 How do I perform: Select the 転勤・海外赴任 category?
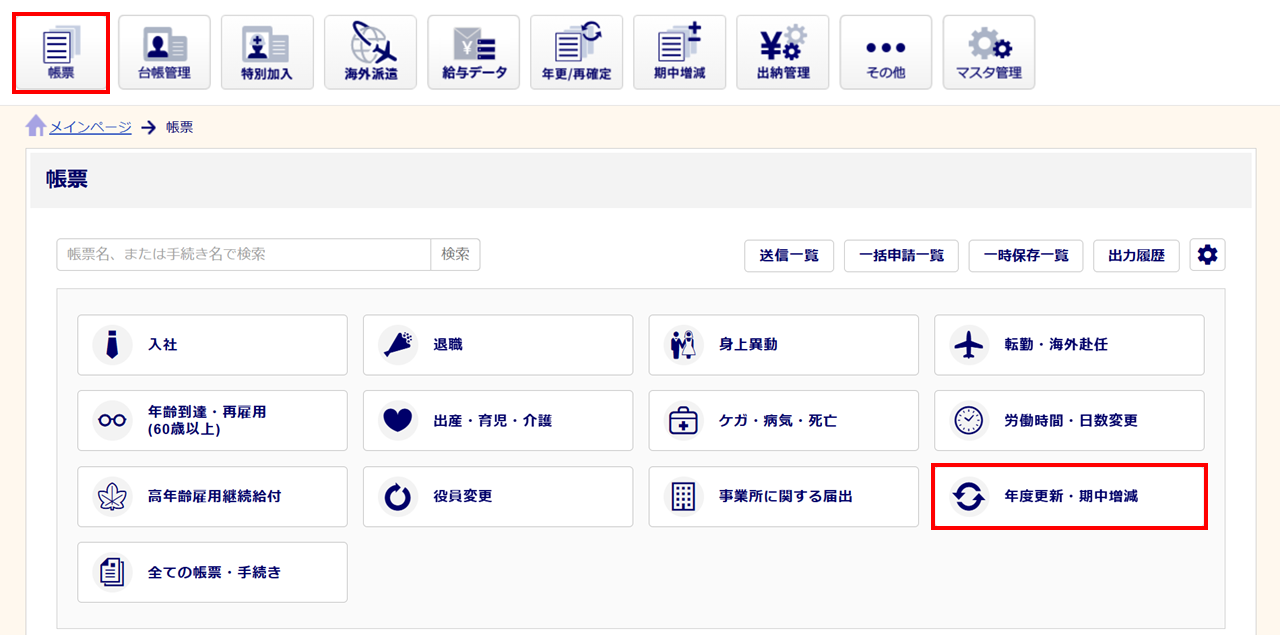click(x=1069, y=345)
